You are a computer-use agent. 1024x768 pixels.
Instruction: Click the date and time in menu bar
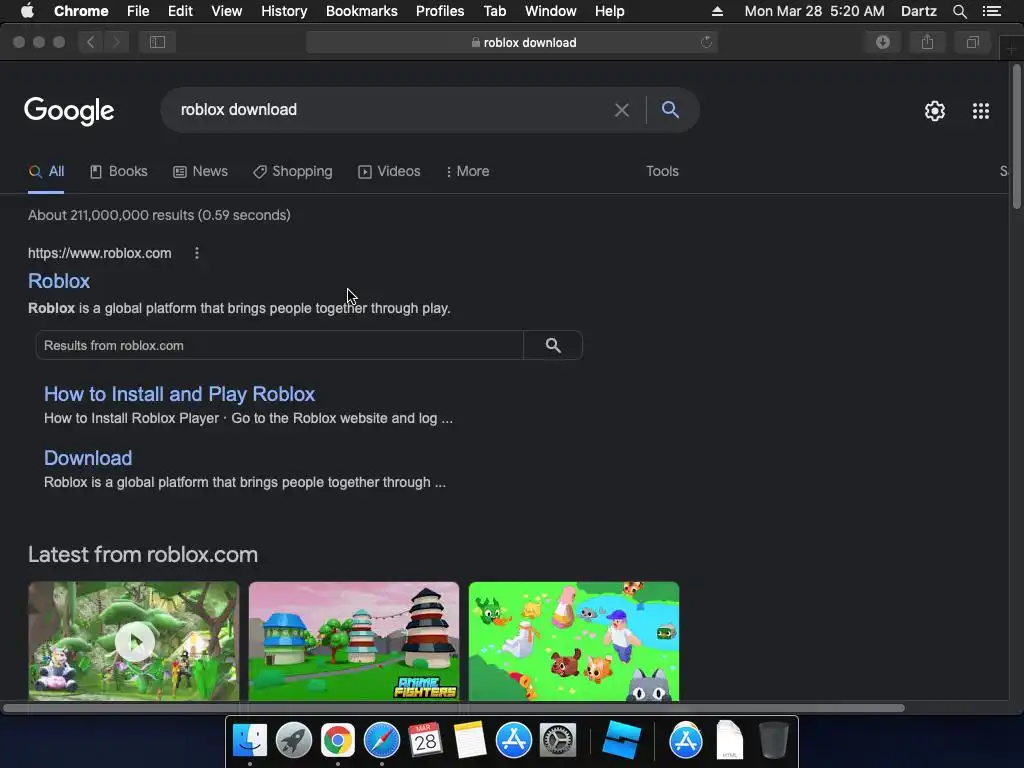click(x=814, y=11)
